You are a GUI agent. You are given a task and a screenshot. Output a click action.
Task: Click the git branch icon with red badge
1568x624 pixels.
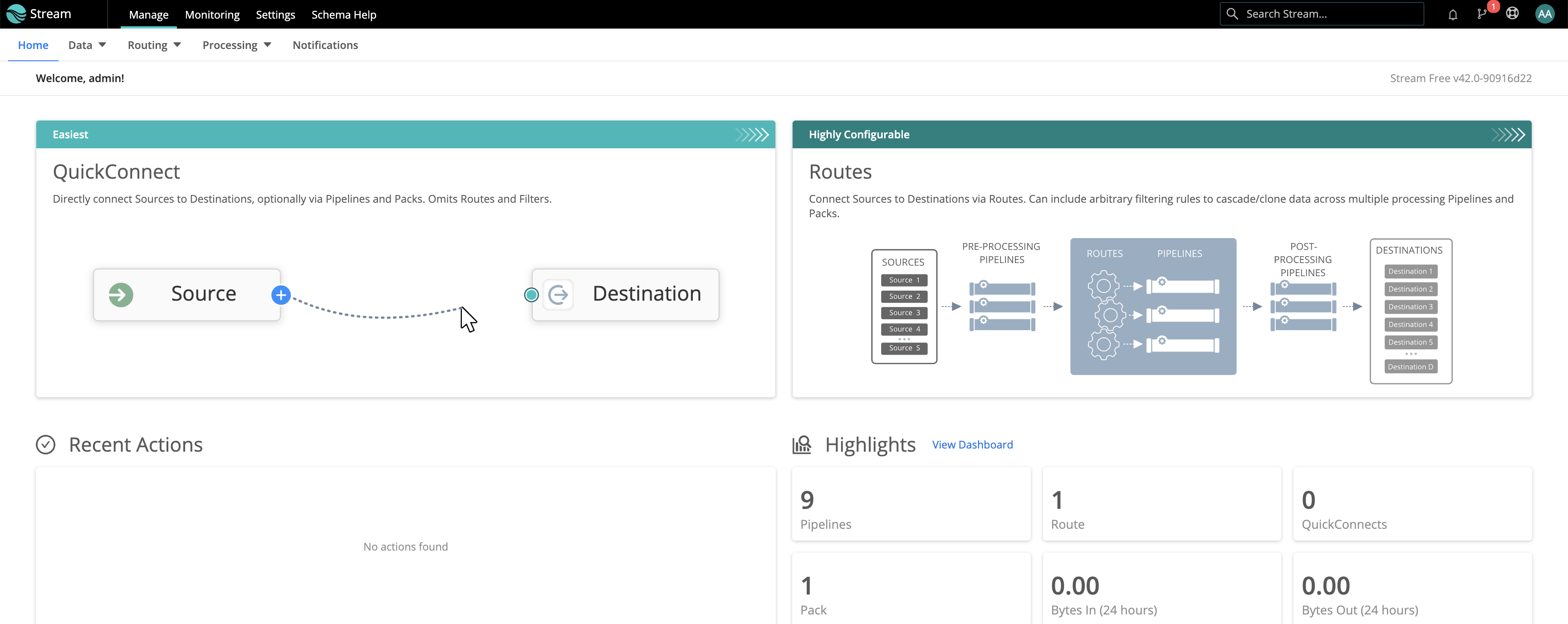point(1483,14)
